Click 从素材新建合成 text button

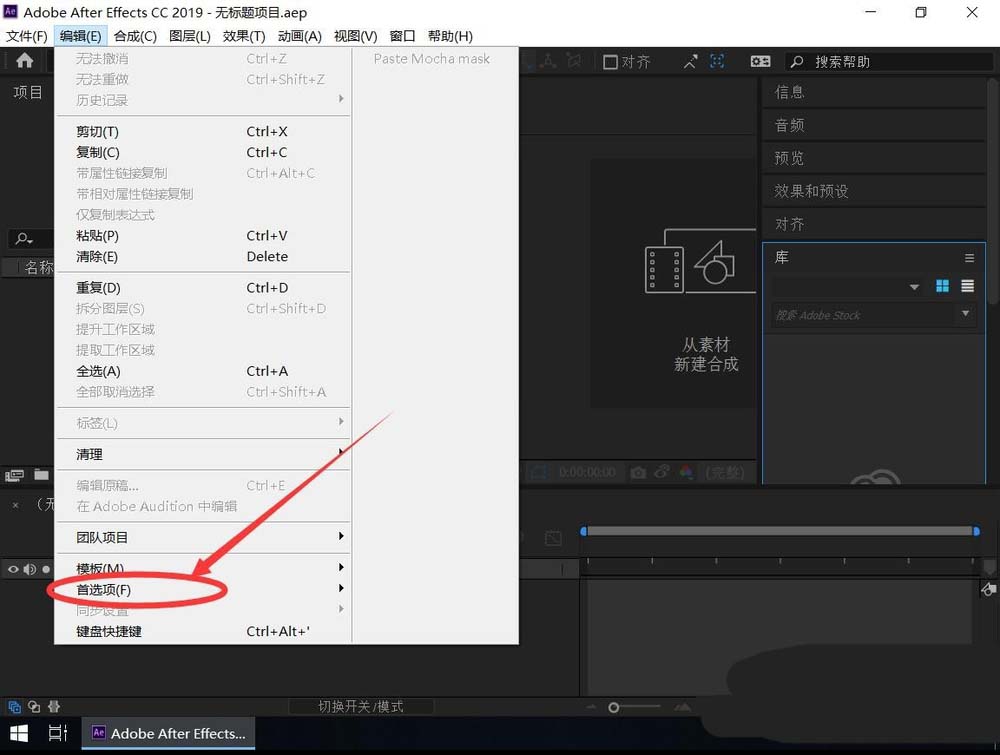coord(706,355)
